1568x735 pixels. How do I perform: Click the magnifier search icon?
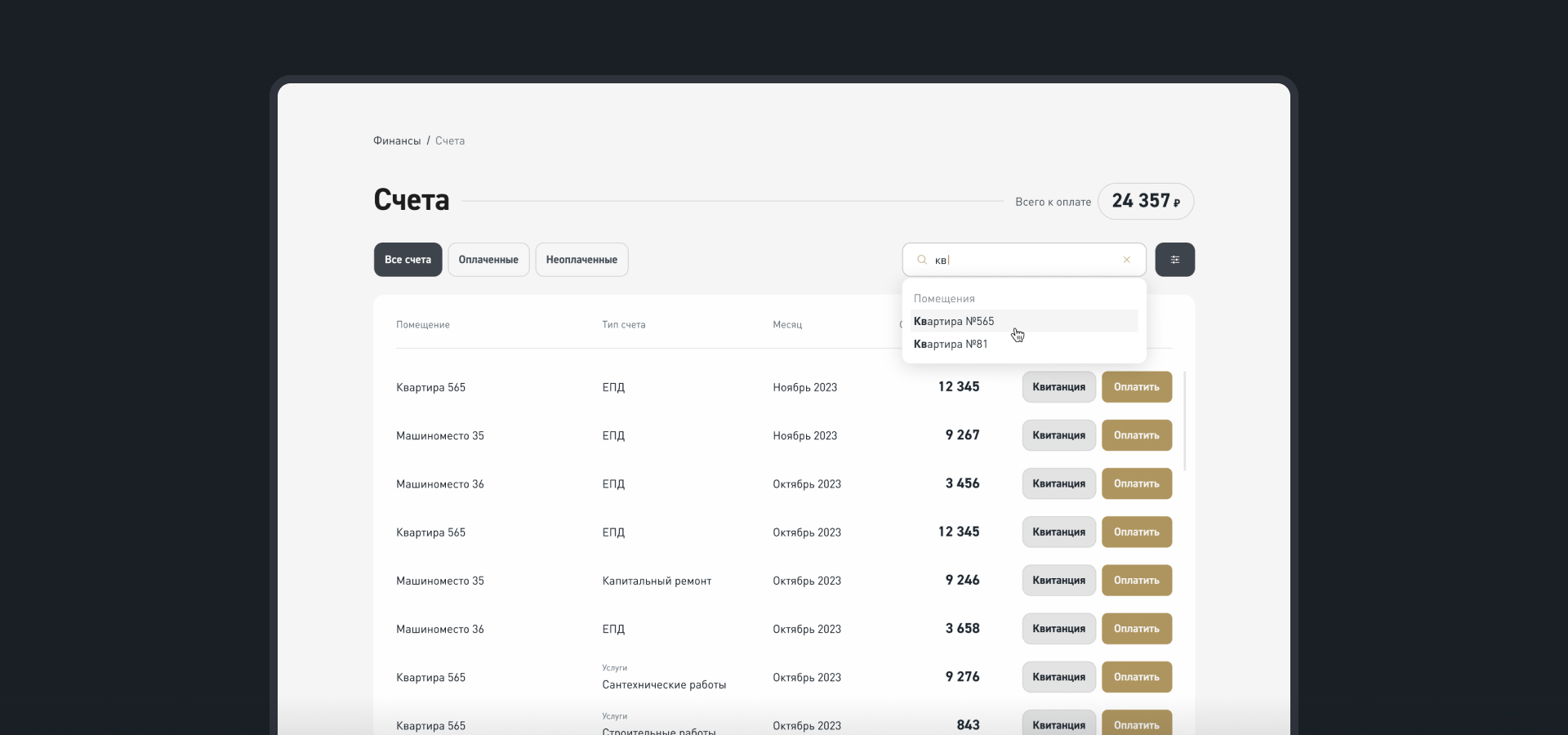[921, 260]
